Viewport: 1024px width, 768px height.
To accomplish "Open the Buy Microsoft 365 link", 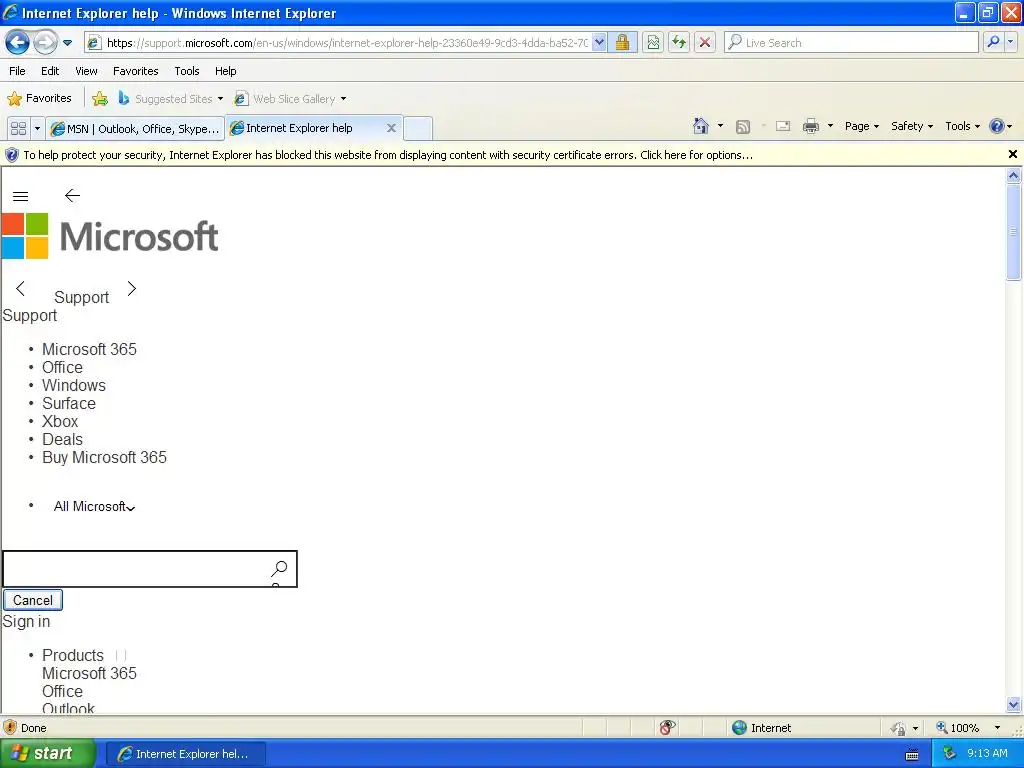I will [x=104, y=457].
